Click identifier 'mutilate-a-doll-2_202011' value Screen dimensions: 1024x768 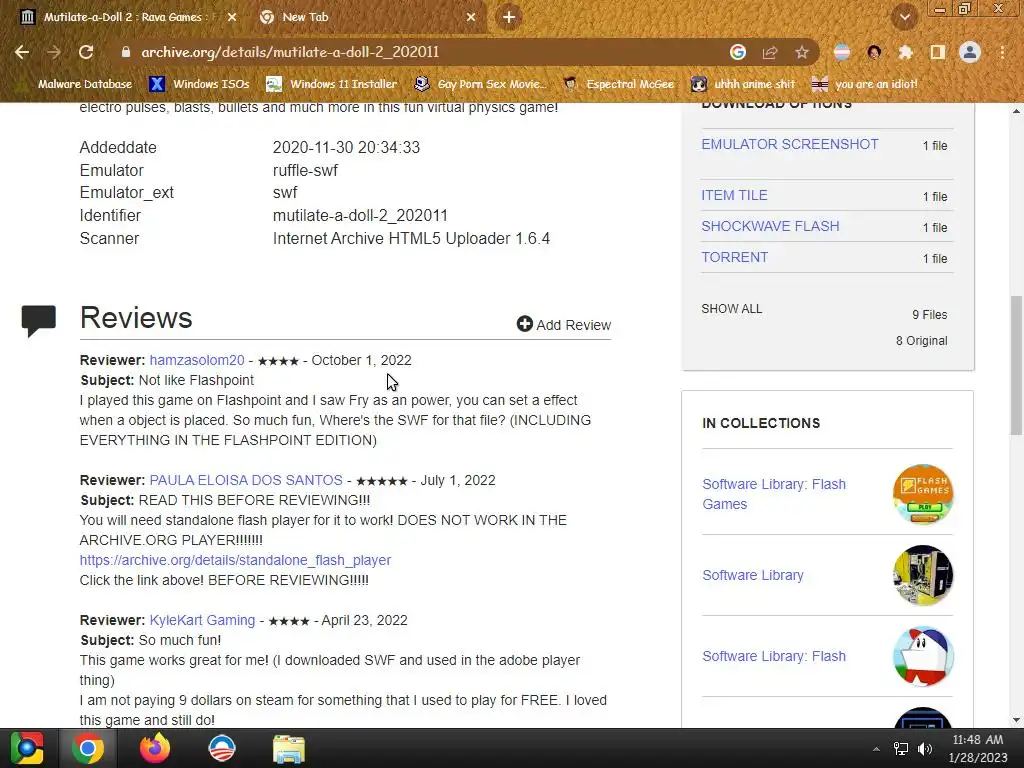point(360,216)
